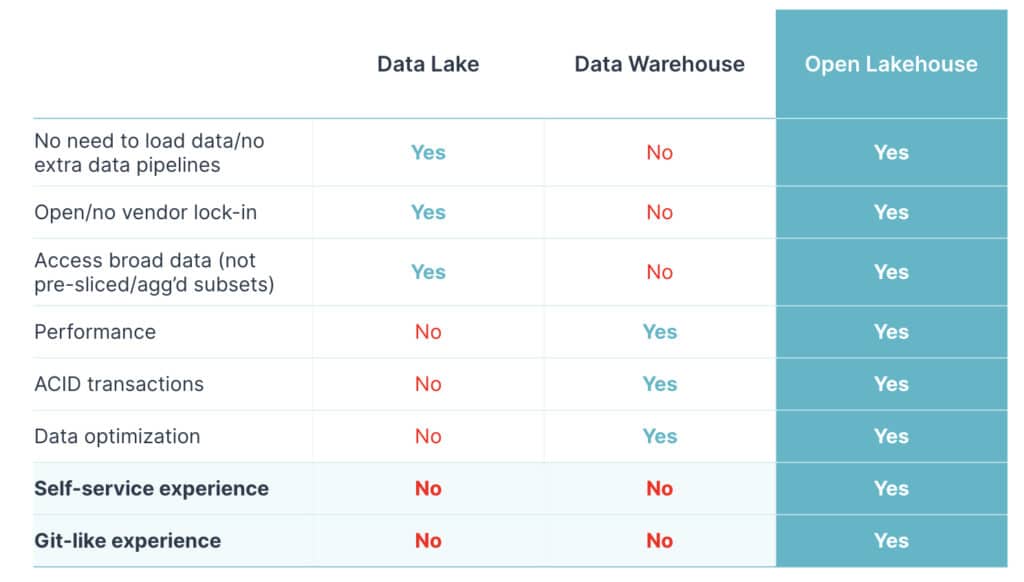
Task: Click Data Warehouse's Yes for ACID transactions
Action: tap(659, 384)
